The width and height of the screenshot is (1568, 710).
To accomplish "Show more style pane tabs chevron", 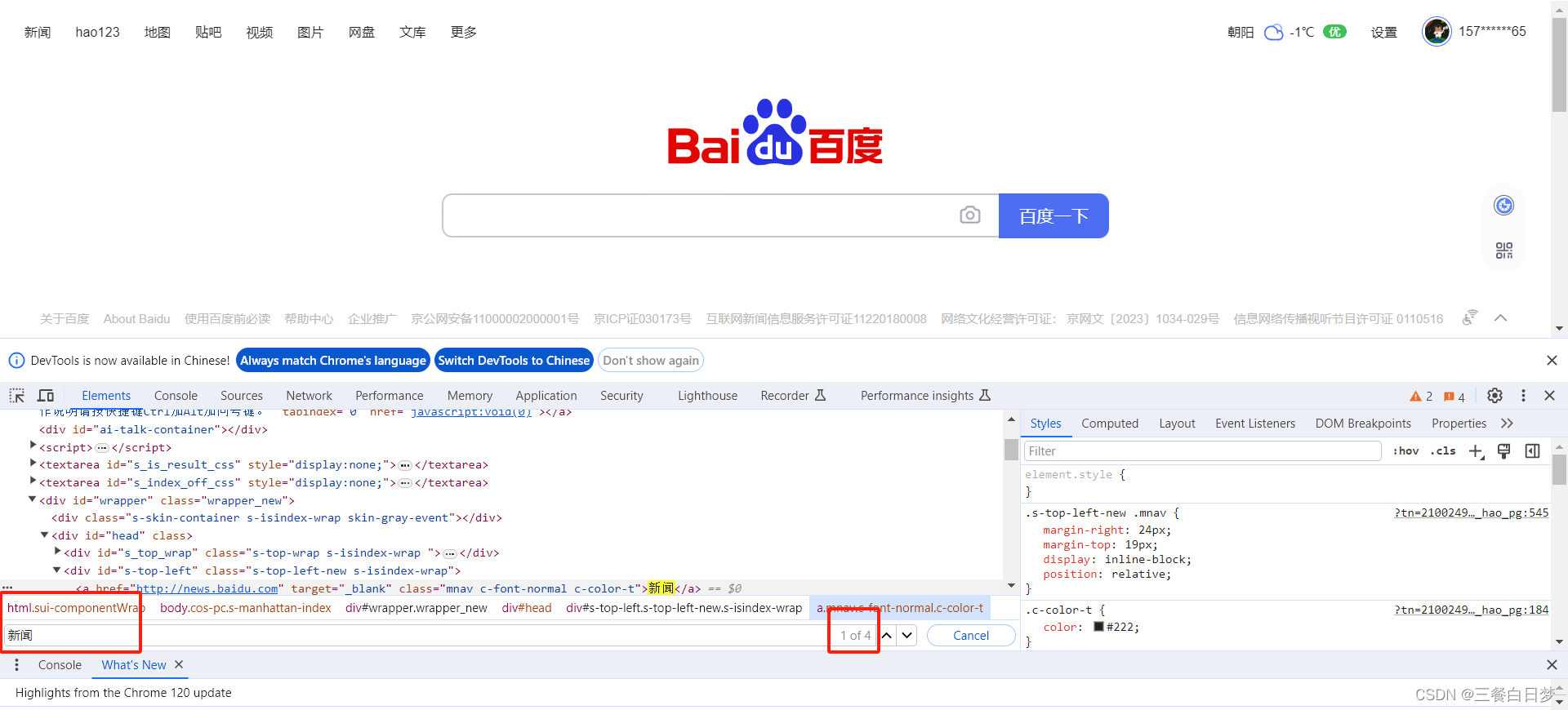I will (x=1507, y=424).
